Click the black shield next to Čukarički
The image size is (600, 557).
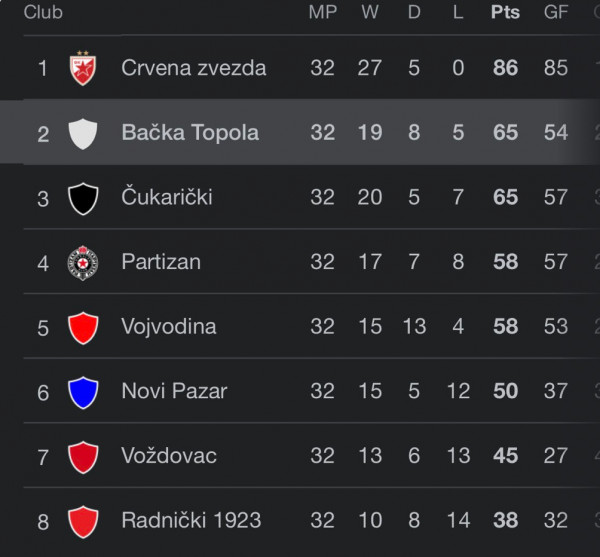(83, 199)
